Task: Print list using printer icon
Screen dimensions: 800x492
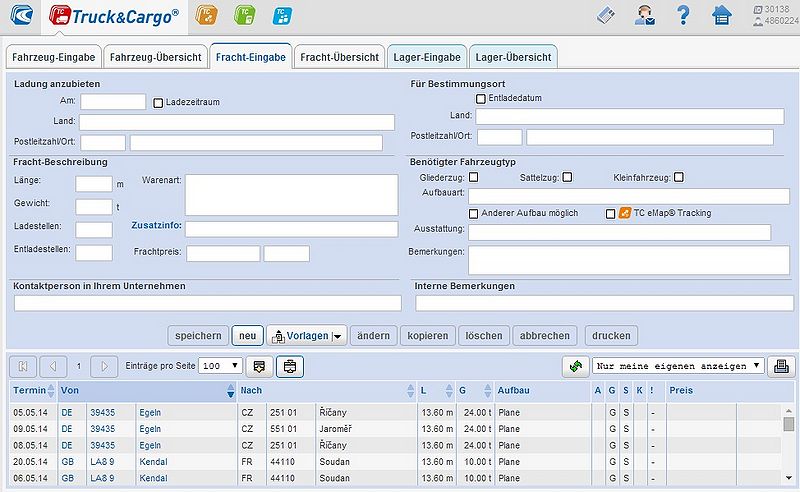Action: click(x=781, y=366)
